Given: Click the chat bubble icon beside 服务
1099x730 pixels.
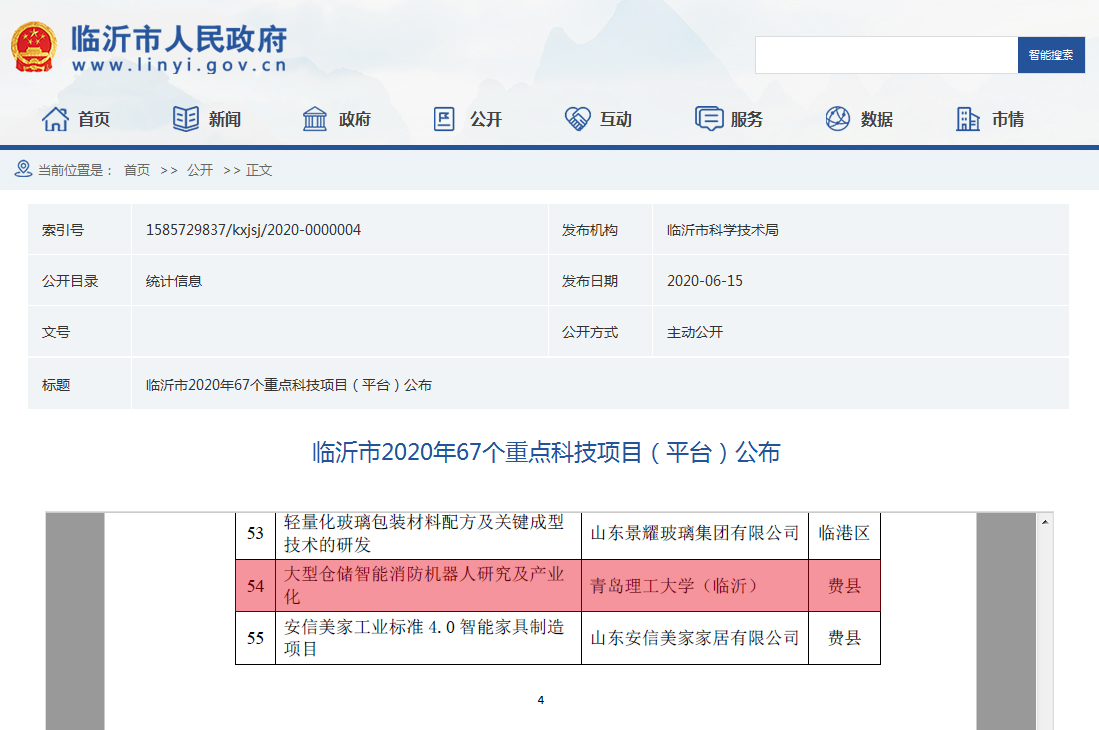Looking at the screenshot, I should click(708, 119).
